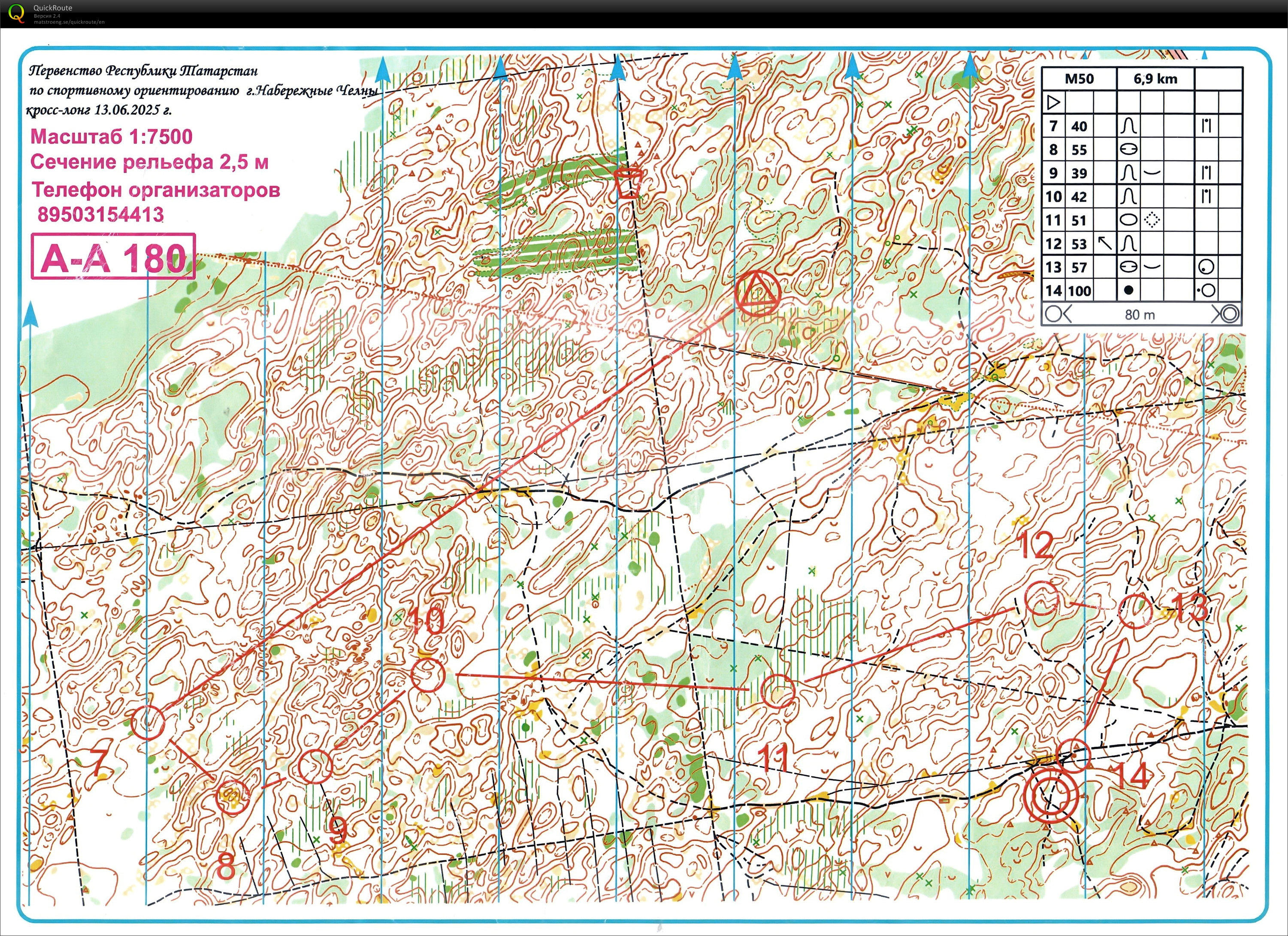This screenshot has width=1288, height=936.
Task: Click the red trapezoid marker near top
Action: click(629, 182)
